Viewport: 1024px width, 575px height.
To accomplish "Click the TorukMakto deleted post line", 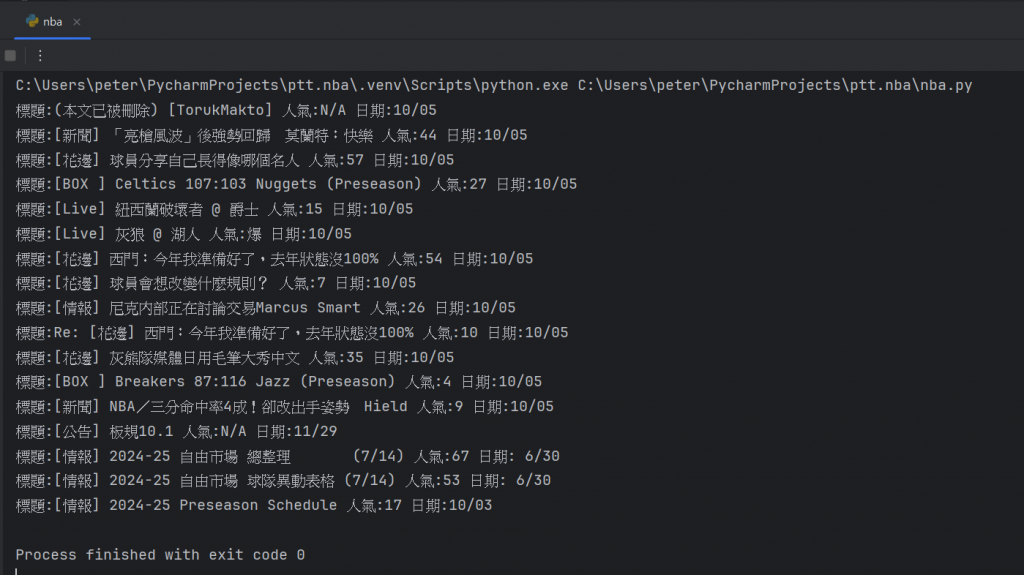I will [226, 110].
